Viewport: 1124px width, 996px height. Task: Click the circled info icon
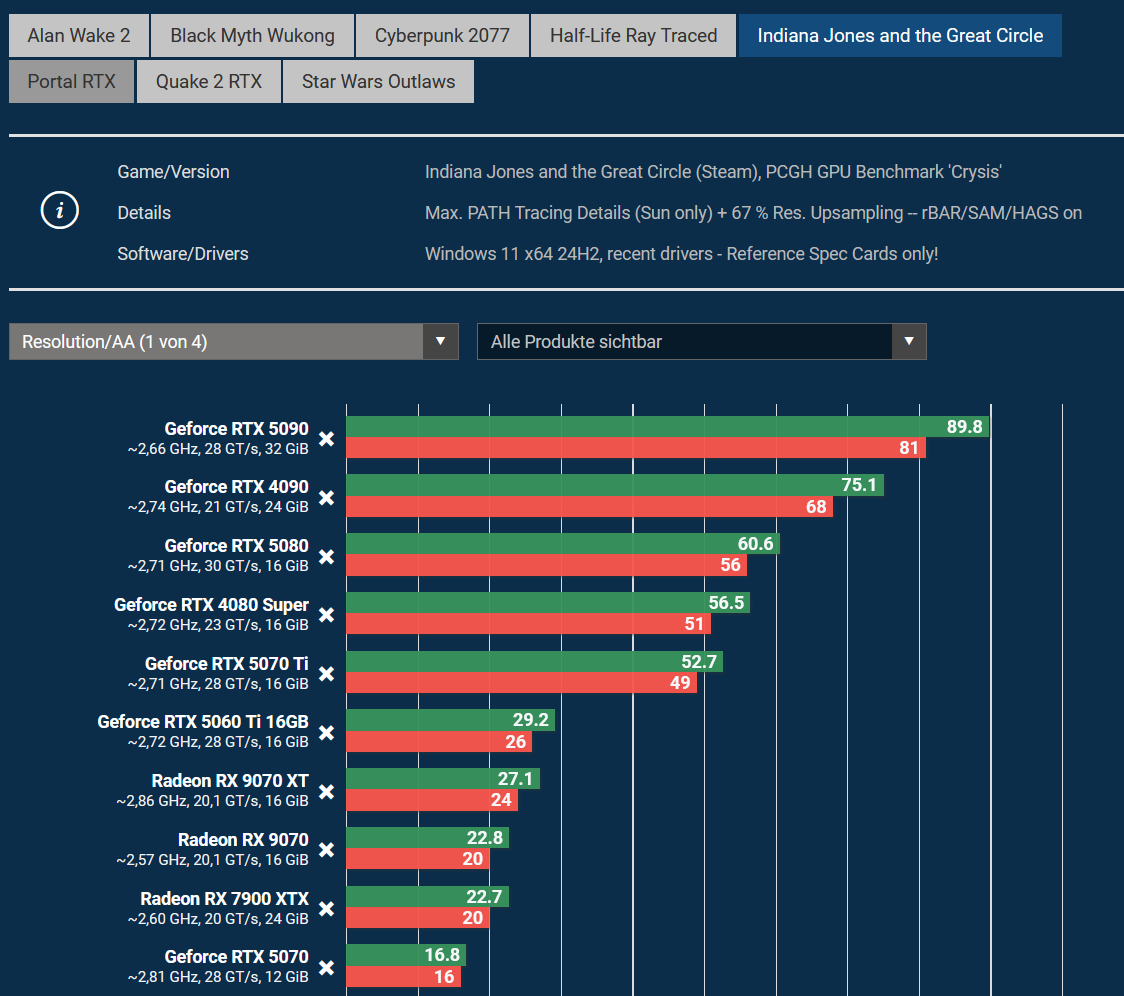click(x=59, y=210)
